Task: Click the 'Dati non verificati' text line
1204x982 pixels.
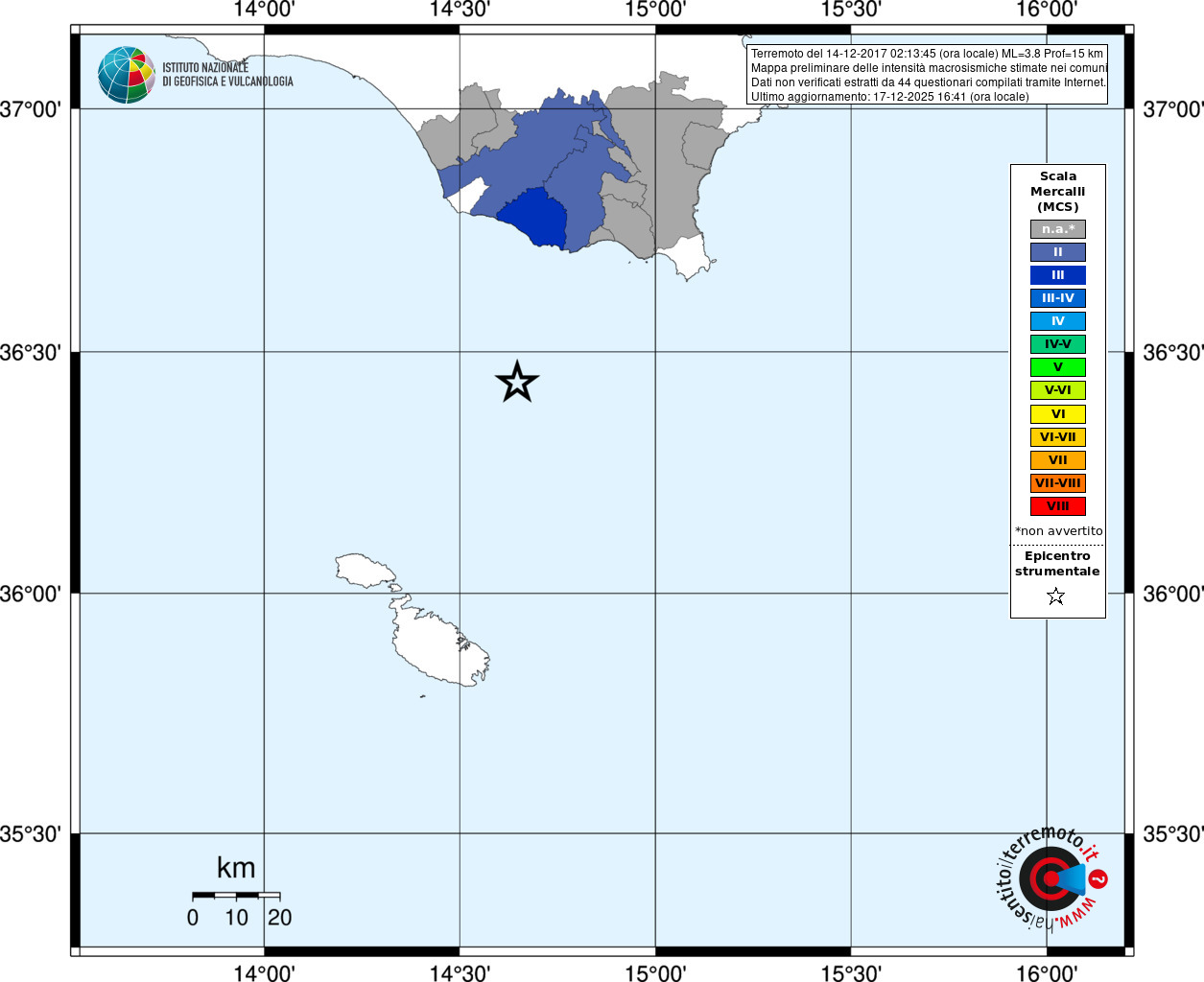Action: (x=929, y=82)
